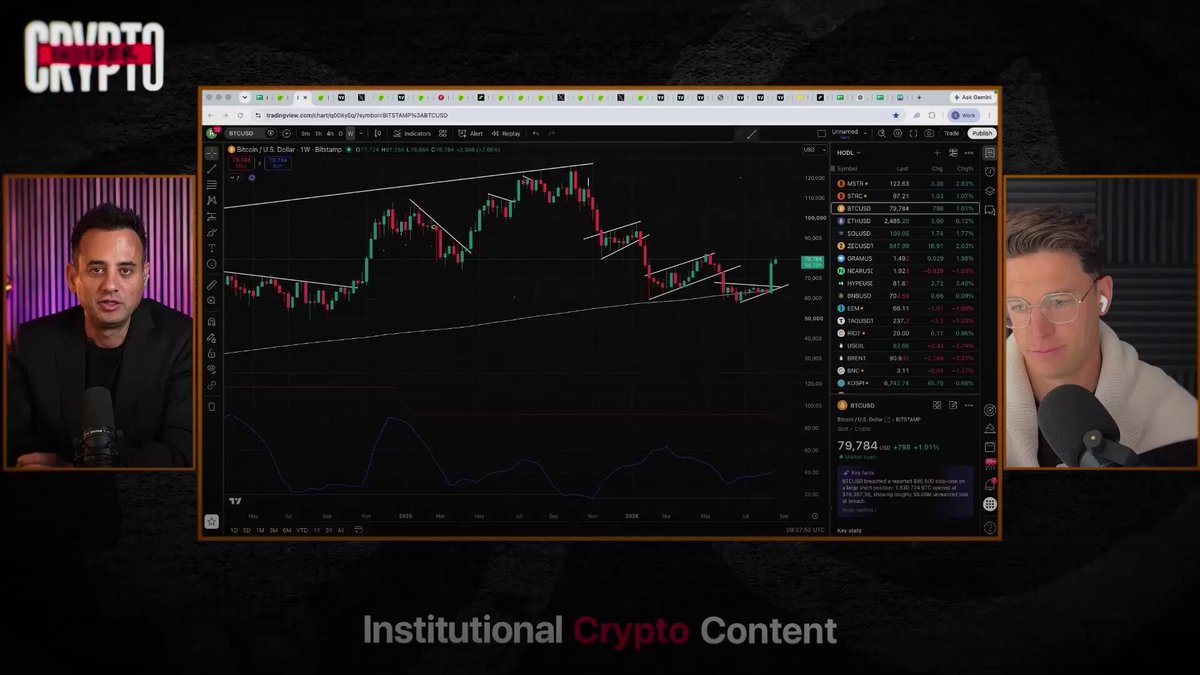This screenshot has height=675, width=1200.
Task: Toggle hide all drawings eye icon
Action: (x=211, y=368)
